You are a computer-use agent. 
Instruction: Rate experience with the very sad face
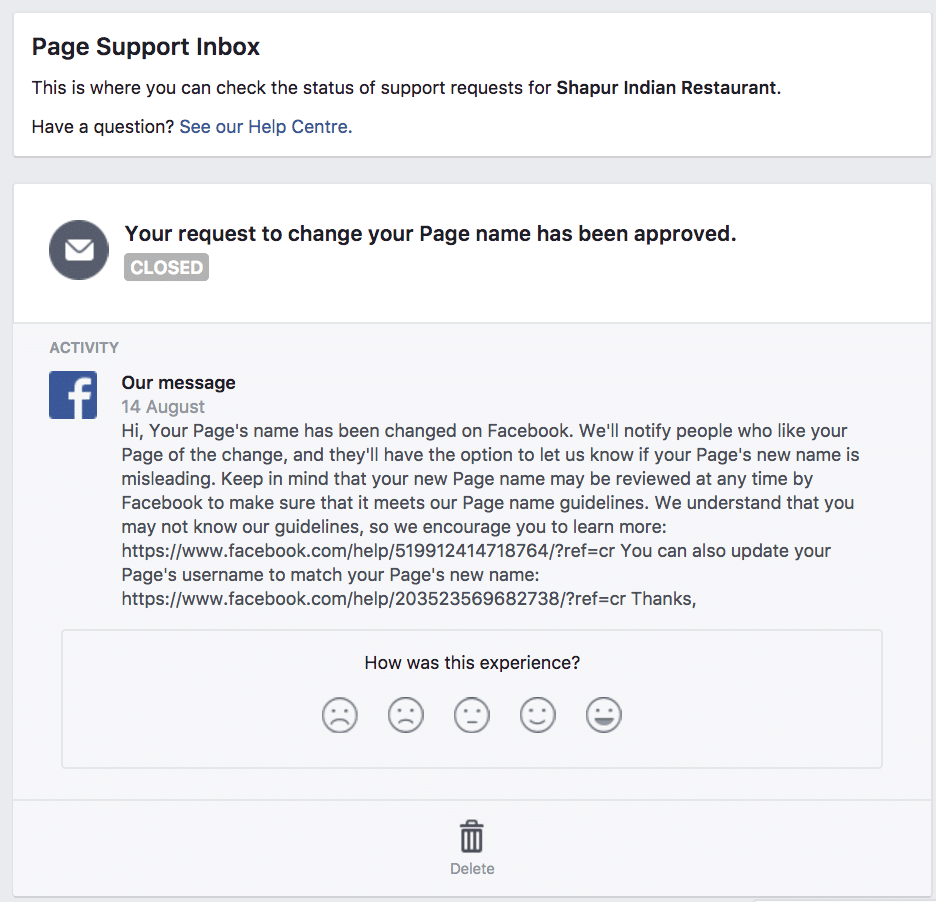coord(340,715)
